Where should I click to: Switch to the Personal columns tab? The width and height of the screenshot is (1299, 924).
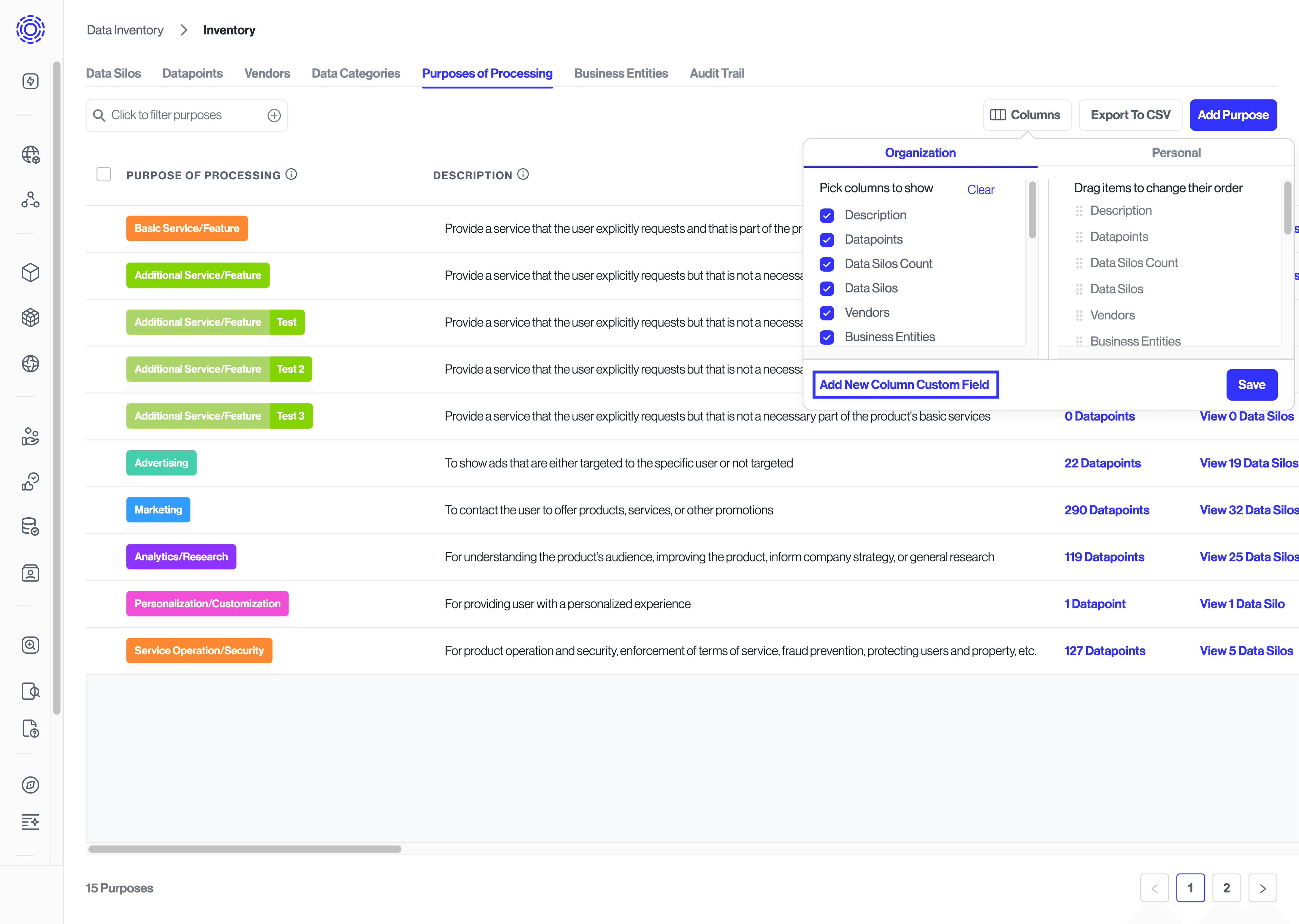[1176, 153]
